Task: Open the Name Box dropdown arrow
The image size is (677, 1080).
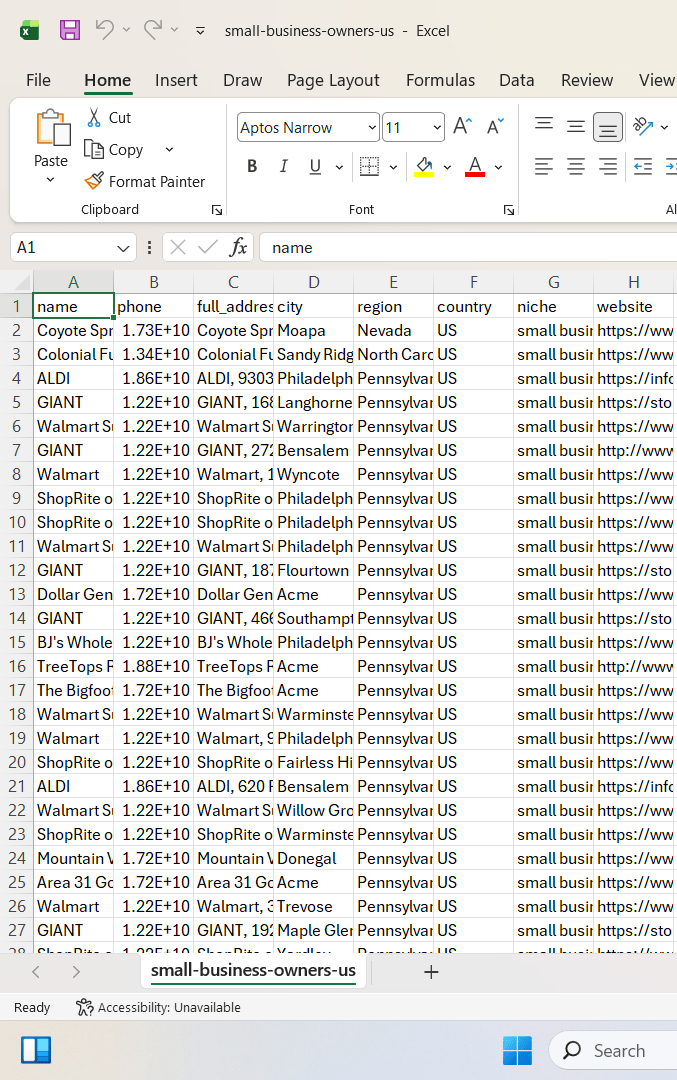Action: pyautogui.click(x=123, y=248)
